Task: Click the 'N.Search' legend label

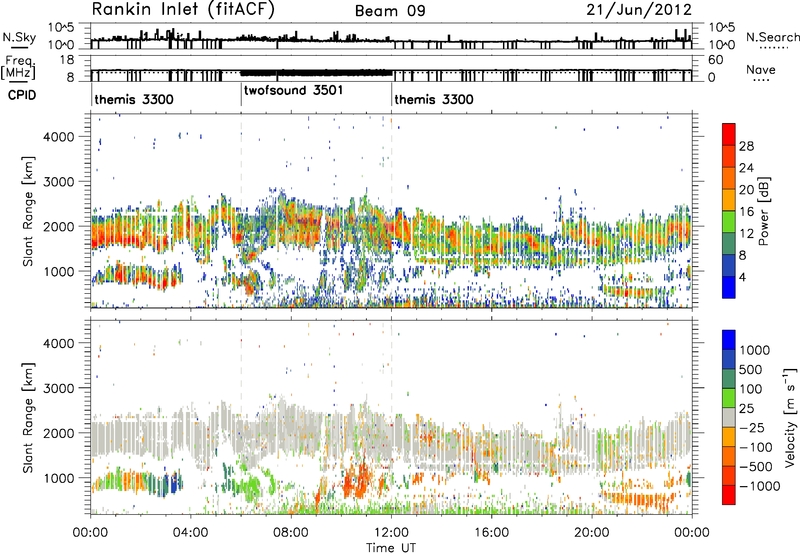Action: click(x=772, y=37)
